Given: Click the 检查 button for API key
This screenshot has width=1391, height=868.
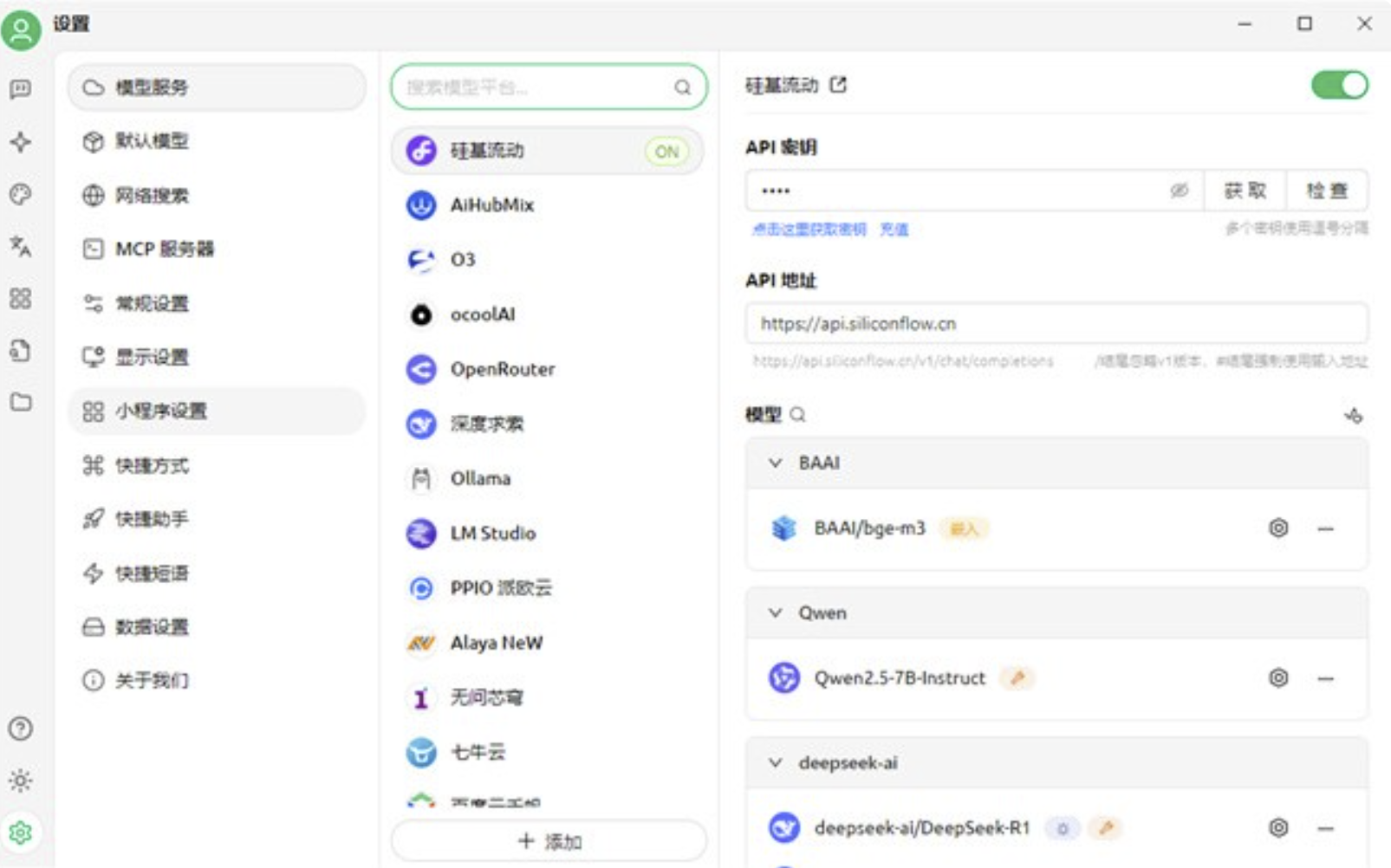Looking at the screenshot, I should [x=1326, y=191].
